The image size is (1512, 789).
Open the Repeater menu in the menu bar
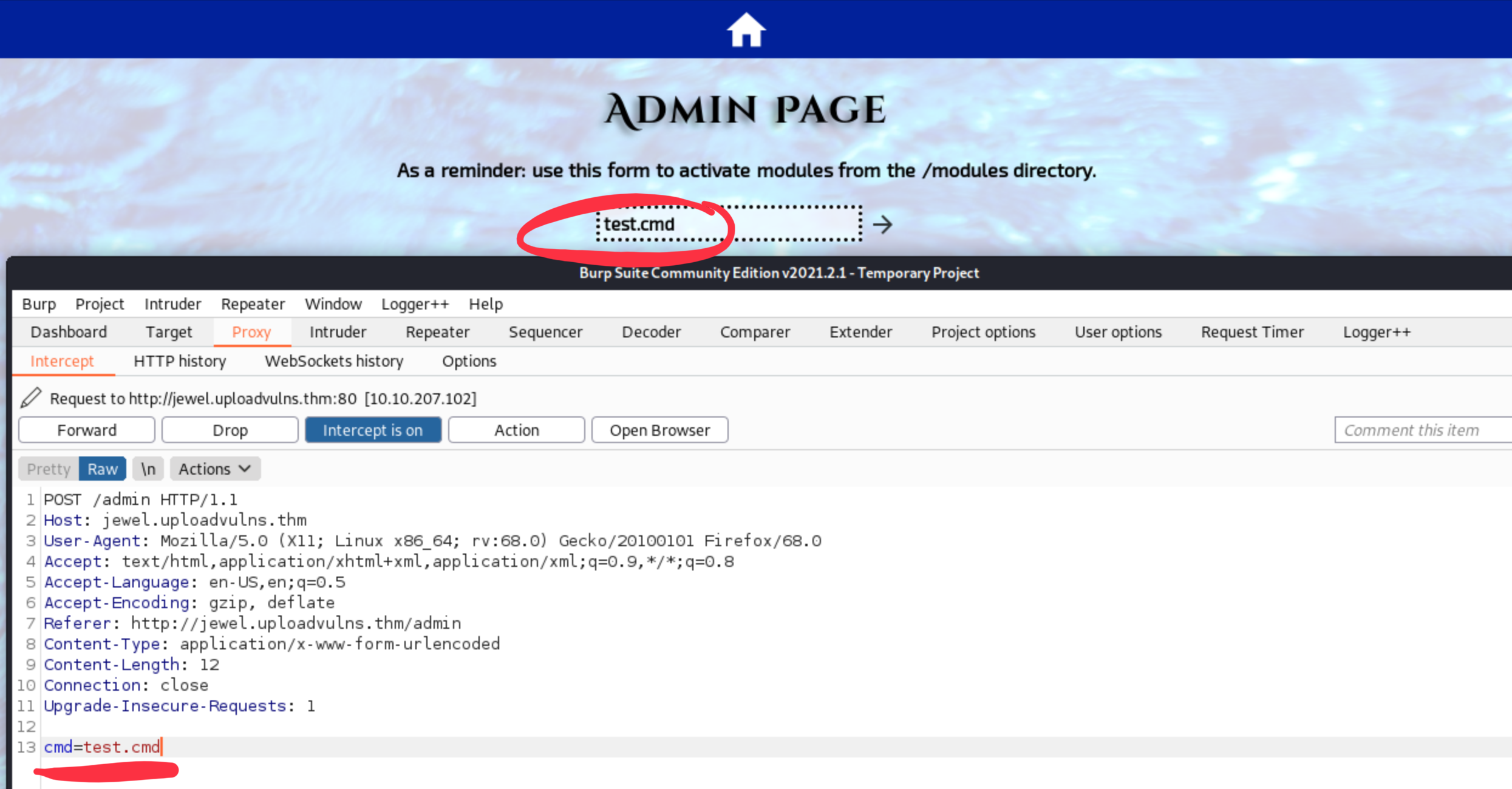(253, 303)
